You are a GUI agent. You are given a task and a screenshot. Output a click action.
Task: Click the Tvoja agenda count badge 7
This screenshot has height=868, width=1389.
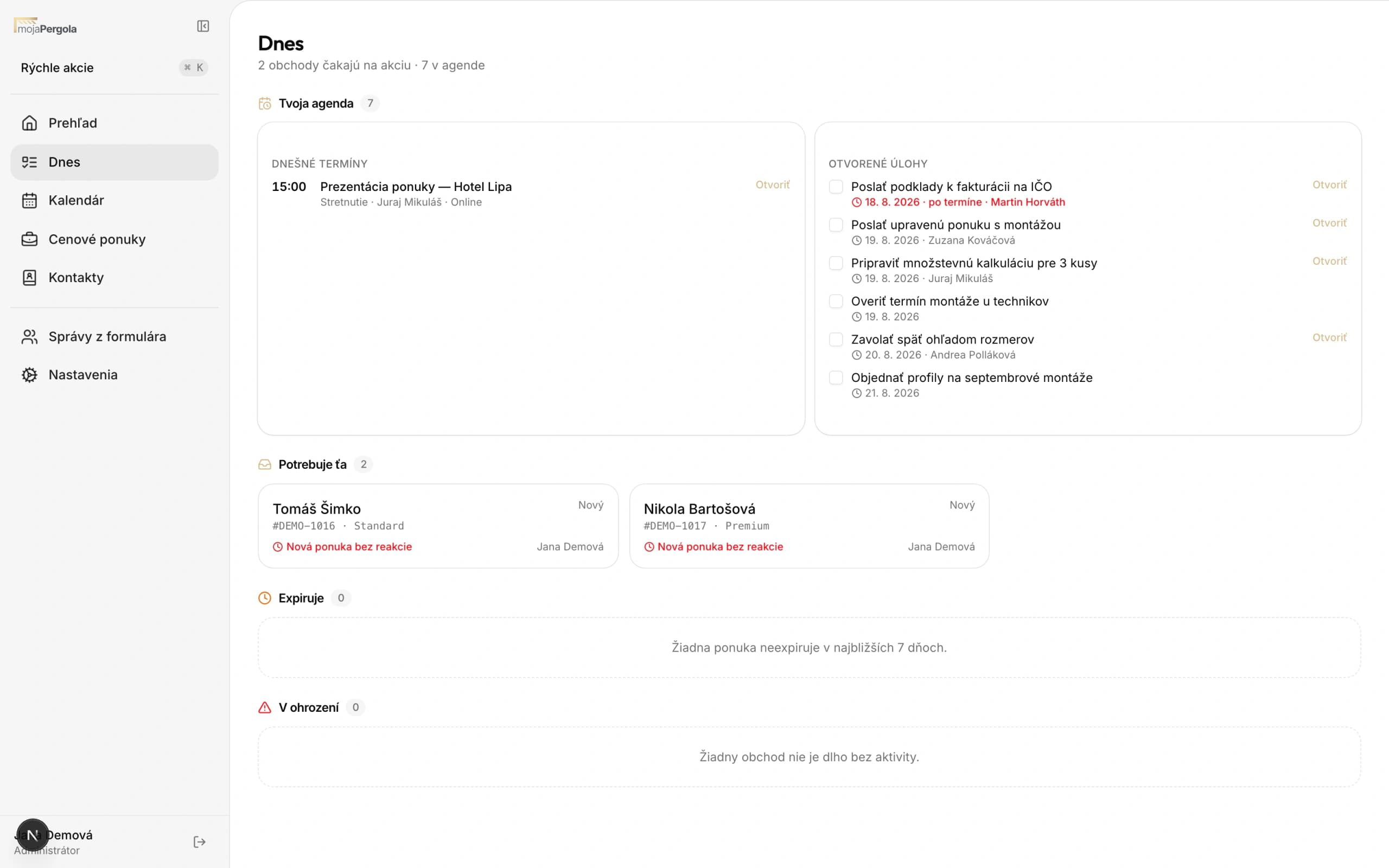[370, 103]
